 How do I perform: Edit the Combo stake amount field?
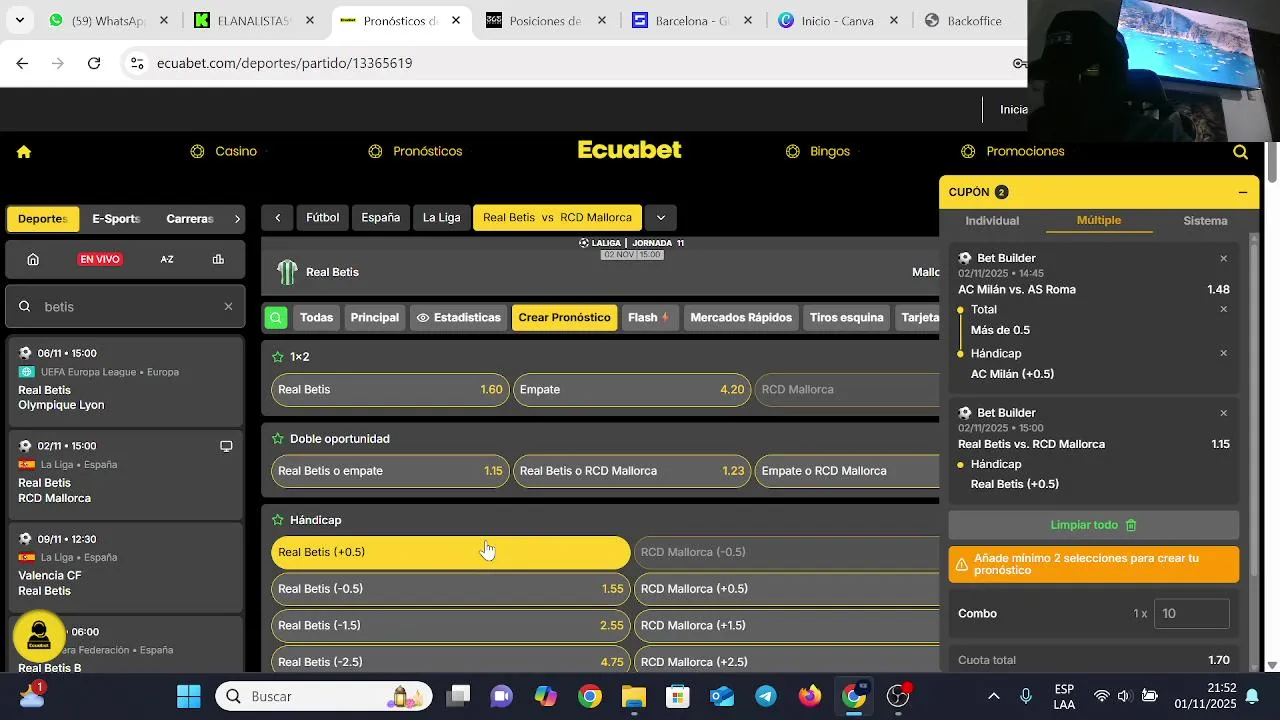click(x=1191, y=614)
